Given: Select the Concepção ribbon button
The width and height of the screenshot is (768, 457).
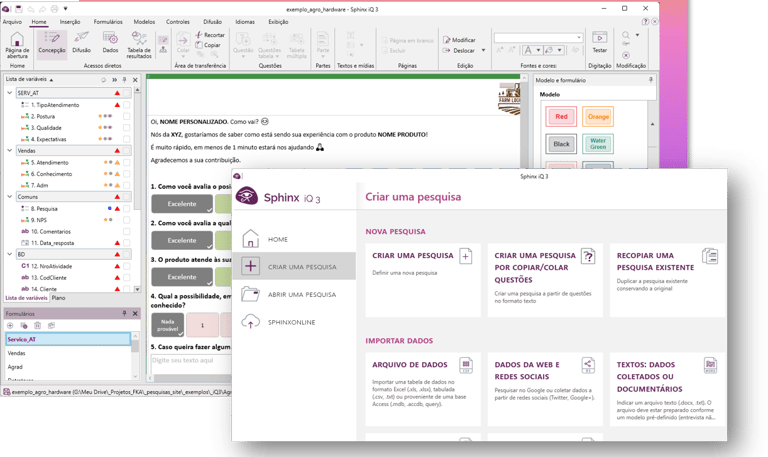Looking at the screenshot, I should pos(51,45).
